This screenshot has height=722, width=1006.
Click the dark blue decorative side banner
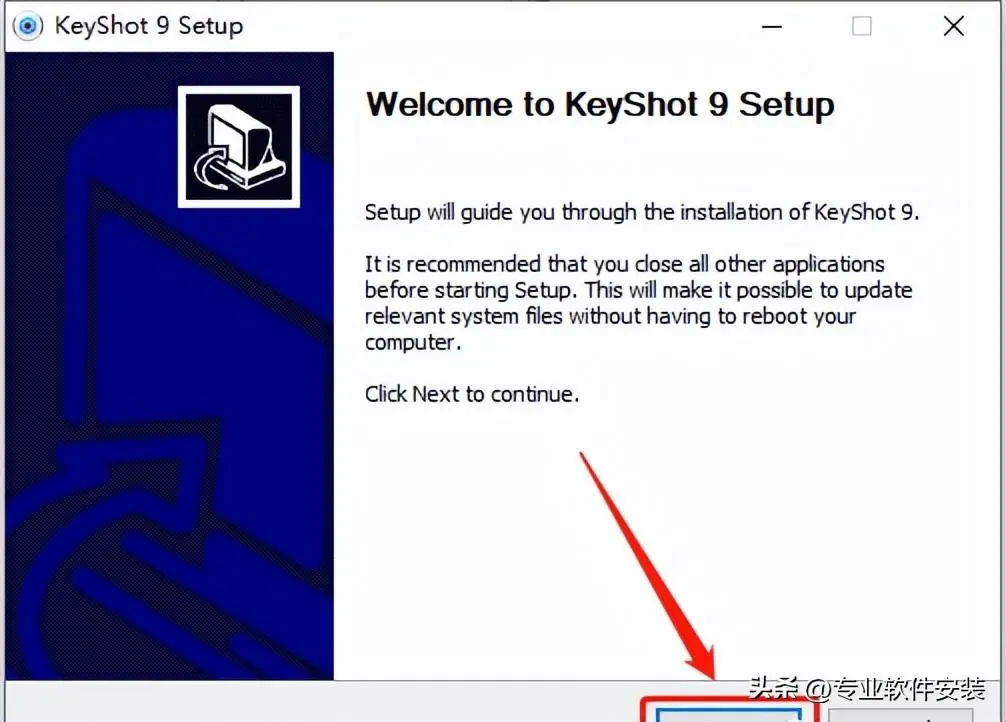click(169, 366)
